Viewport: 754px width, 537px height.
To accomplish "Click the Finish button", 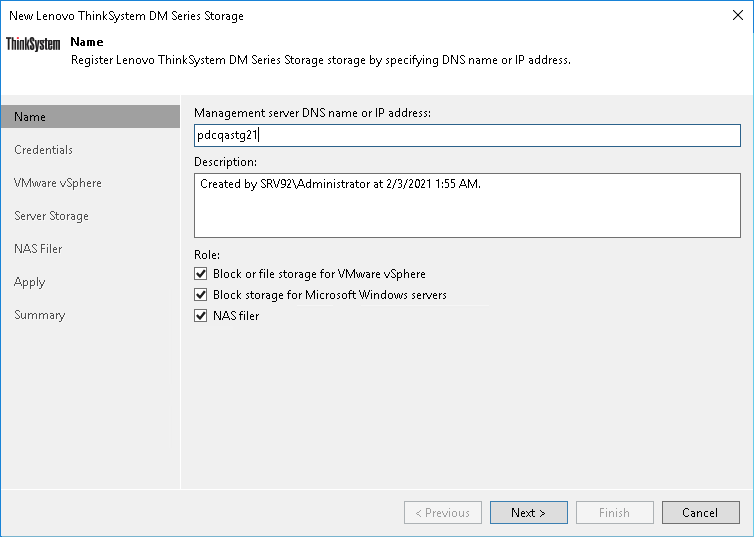I will point(615,512).
